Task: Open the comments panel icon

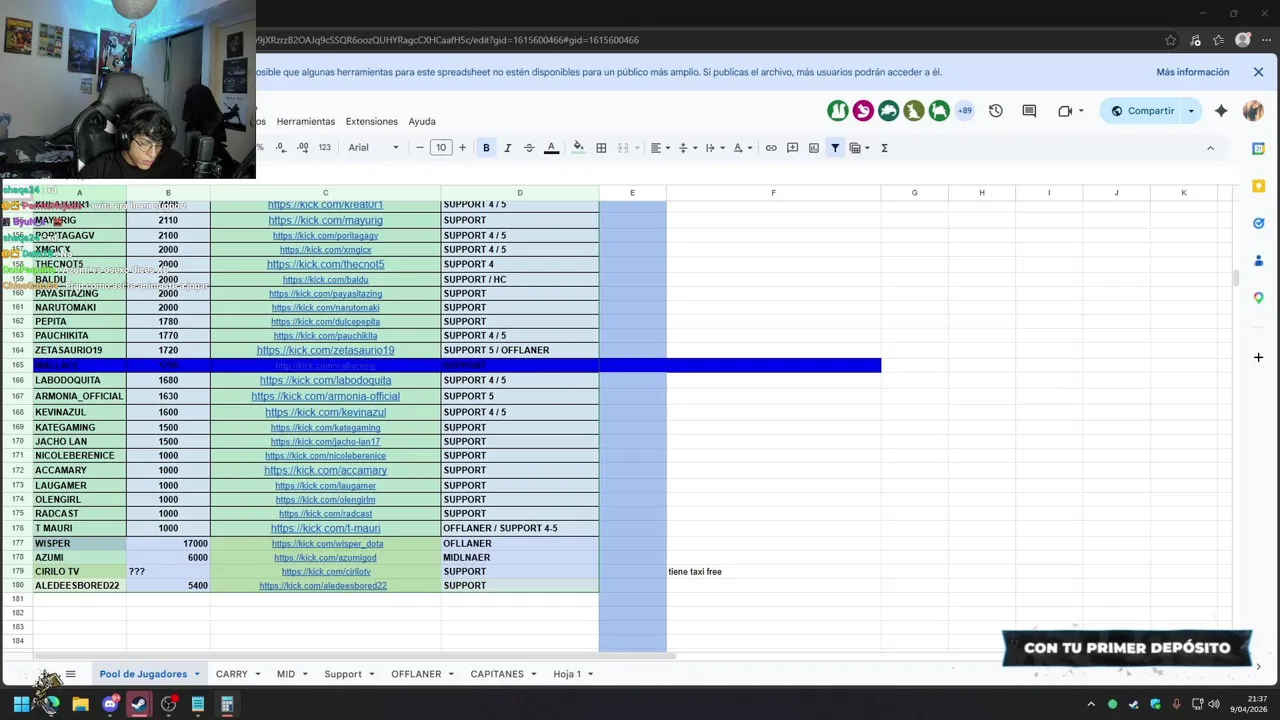Action: tap(1029, 111)
